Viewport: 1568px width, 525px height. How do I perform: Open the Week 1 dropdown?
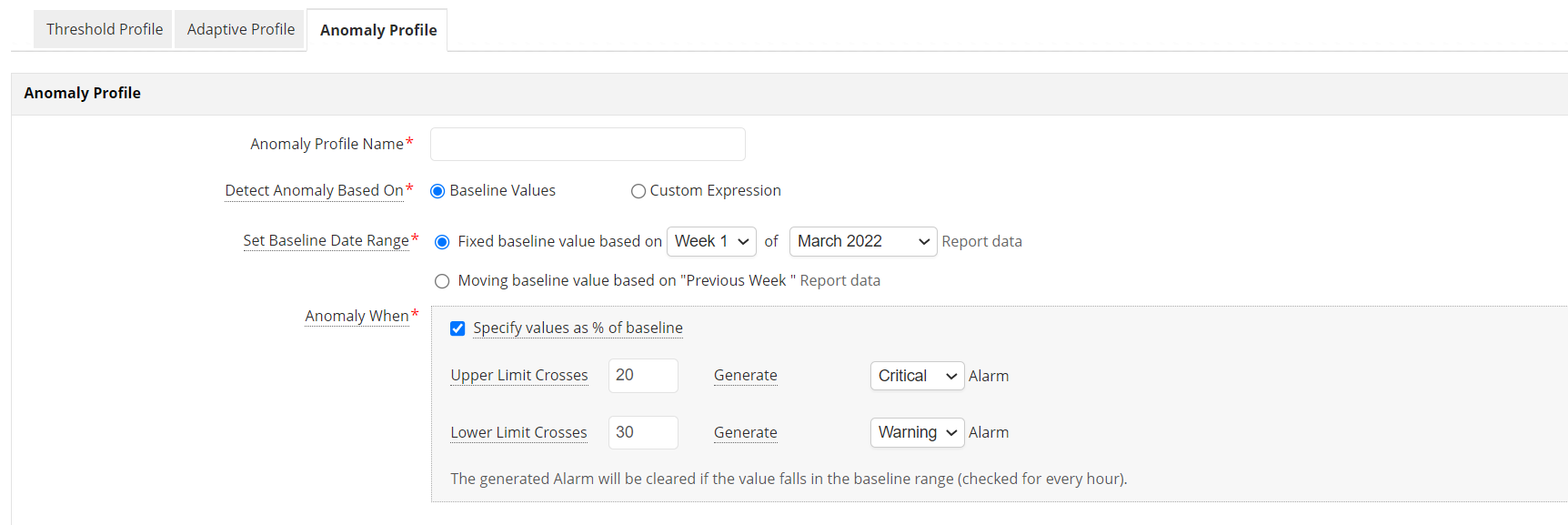pos(711,241)
